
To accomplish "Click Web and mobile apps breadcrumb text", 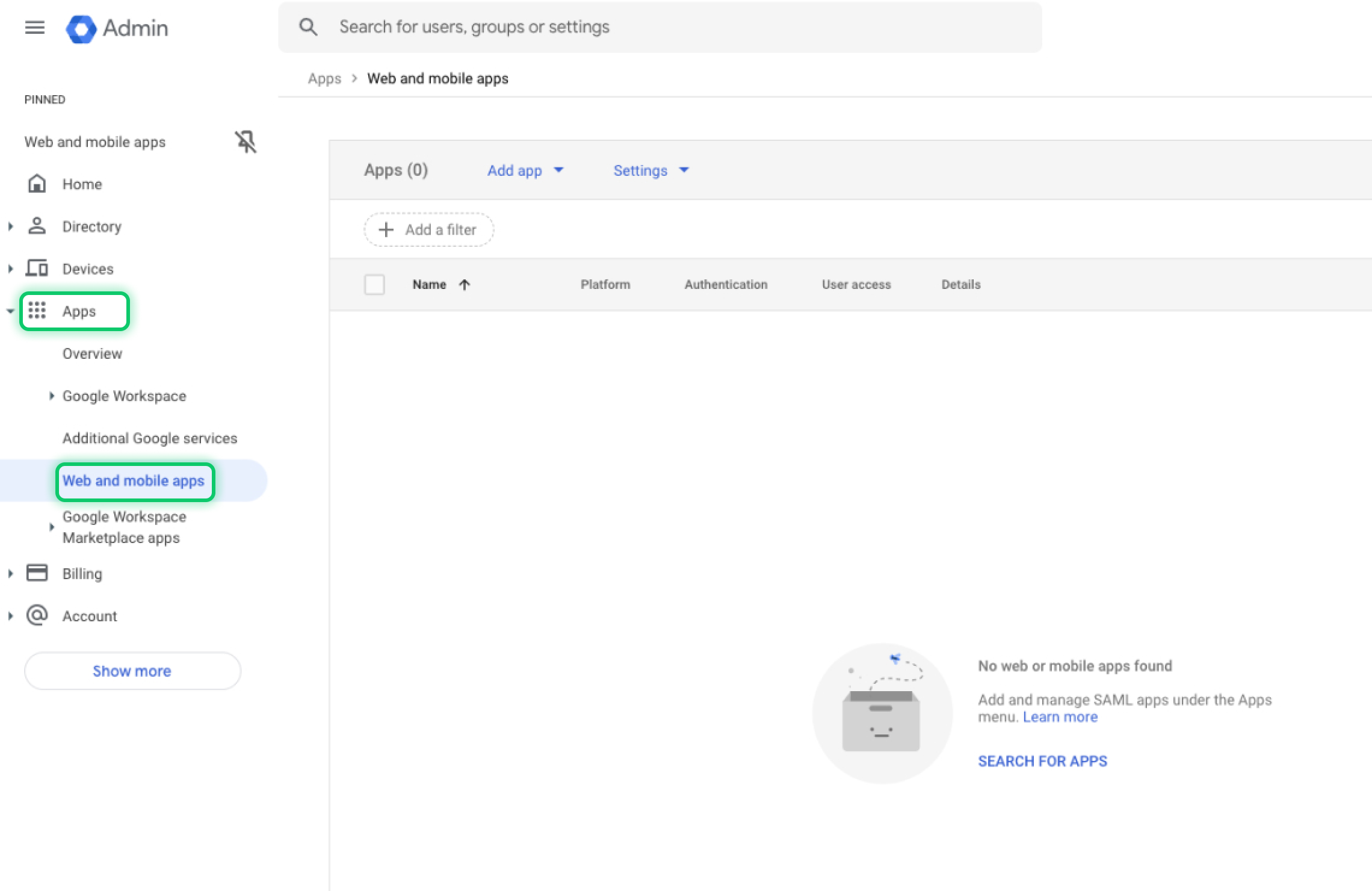I will click(x=437, y=79).
